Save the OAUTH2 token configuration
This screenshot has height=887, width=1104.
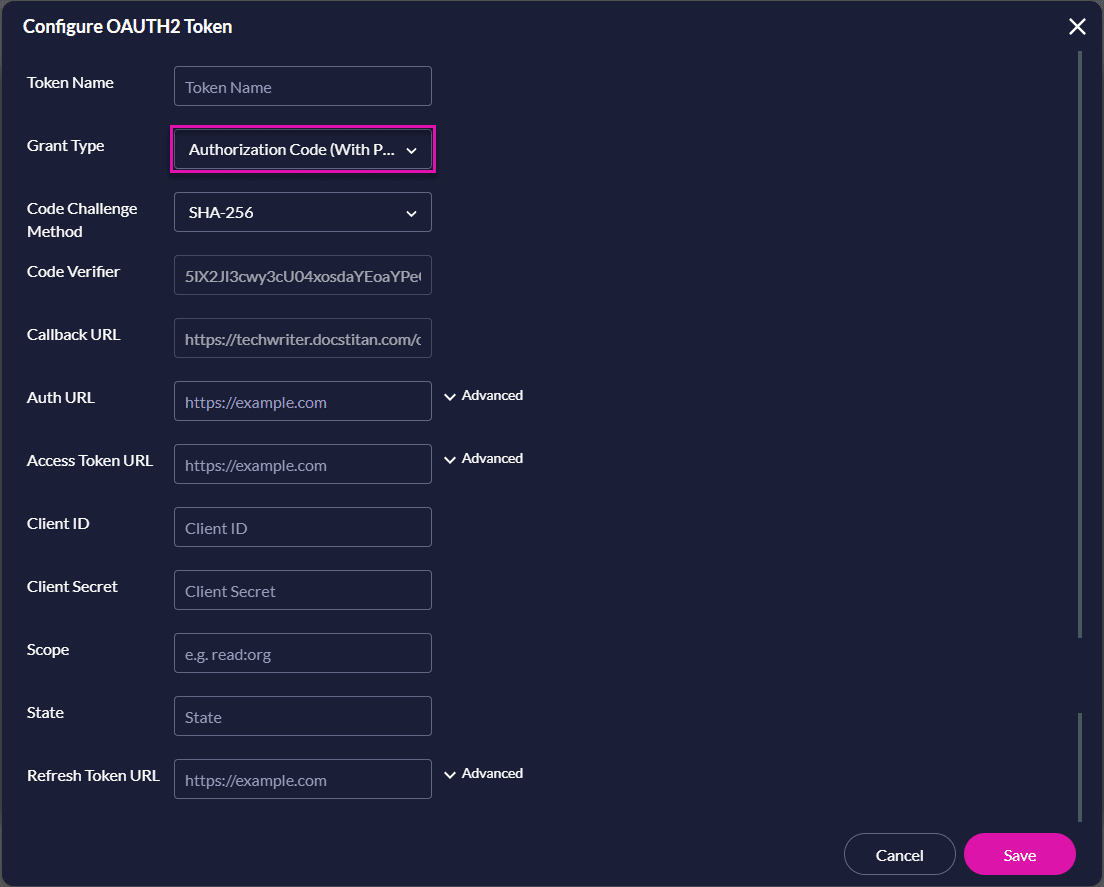(1019, 854)
